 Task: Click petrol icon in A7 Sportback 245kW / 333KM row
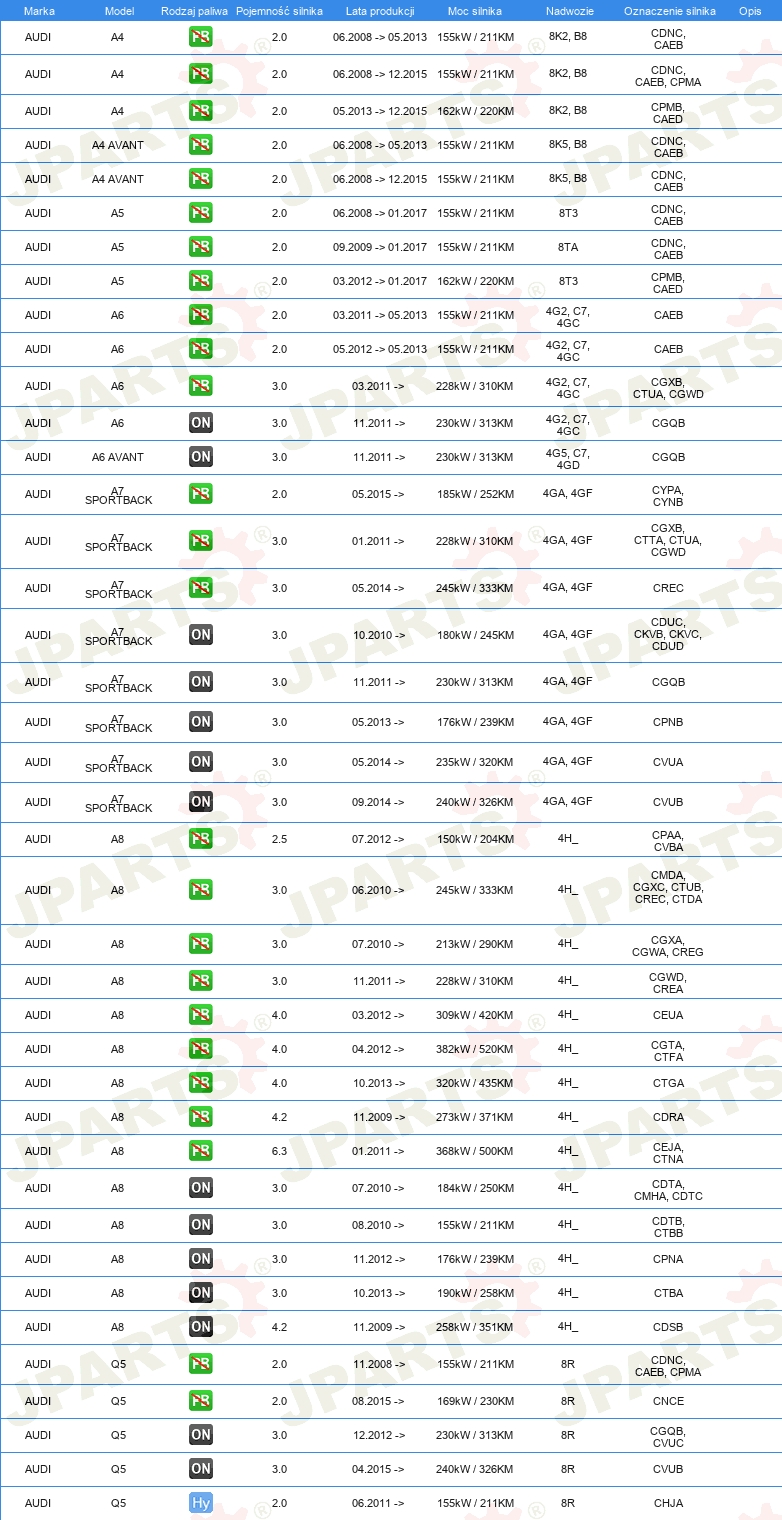pyautogui.click(x=201, y=588)
